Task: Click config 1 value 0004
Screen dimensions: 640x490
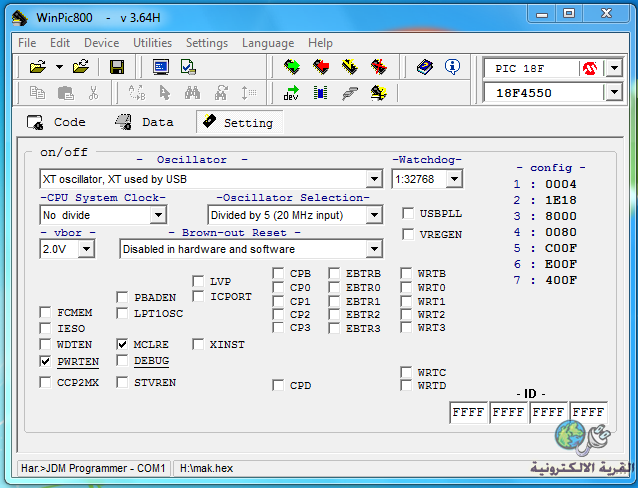Action: (x=561, y=184)
